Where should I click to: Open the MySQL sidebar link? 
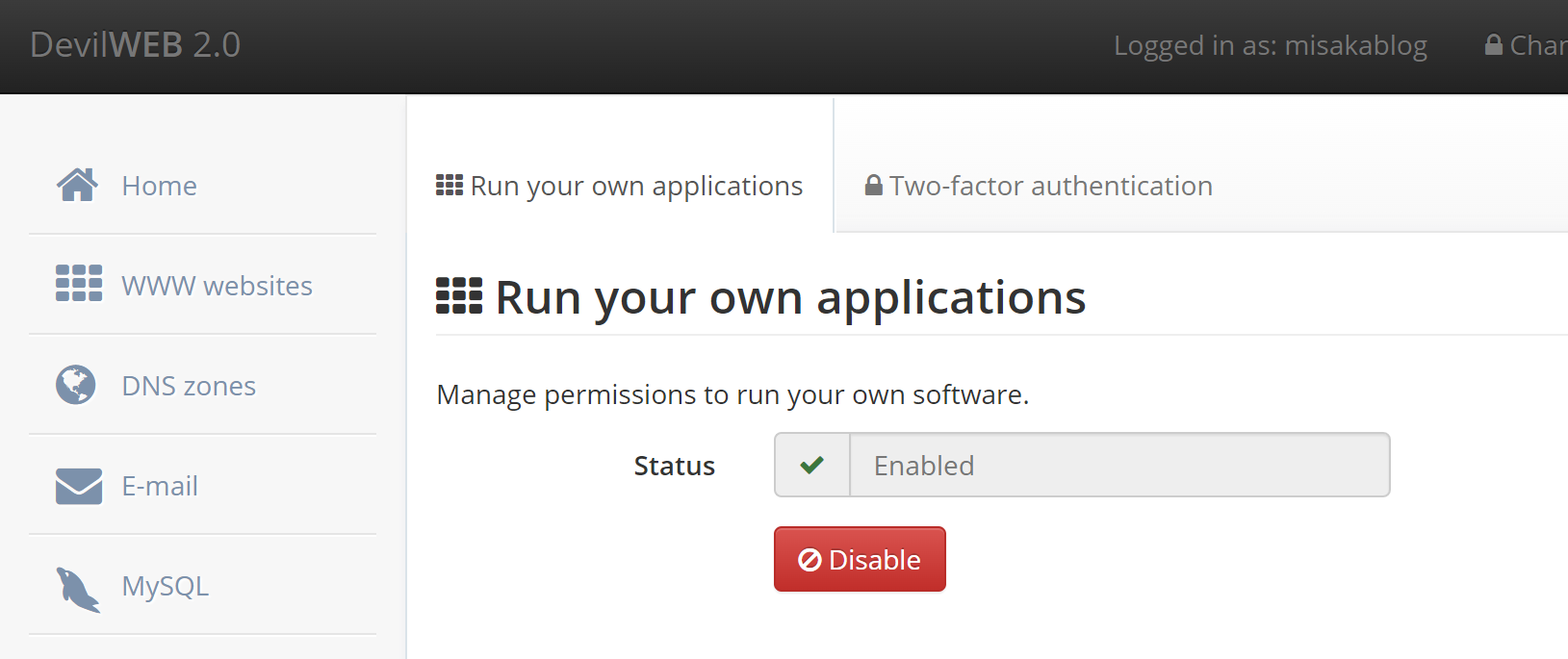pyautogui.click(x=166, y=586)
